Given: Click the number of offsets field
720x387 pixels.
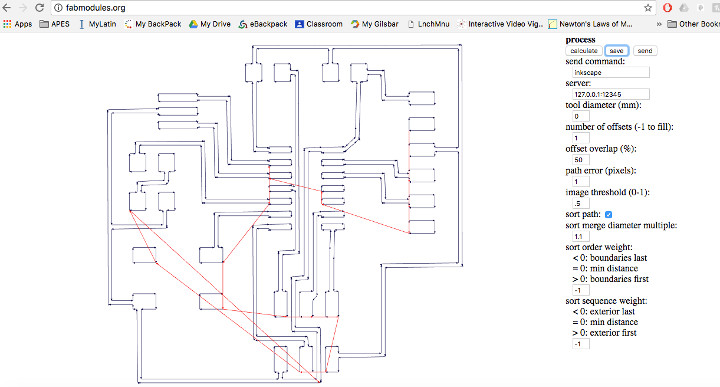Looking at the screenshot, I should (581, 138).
